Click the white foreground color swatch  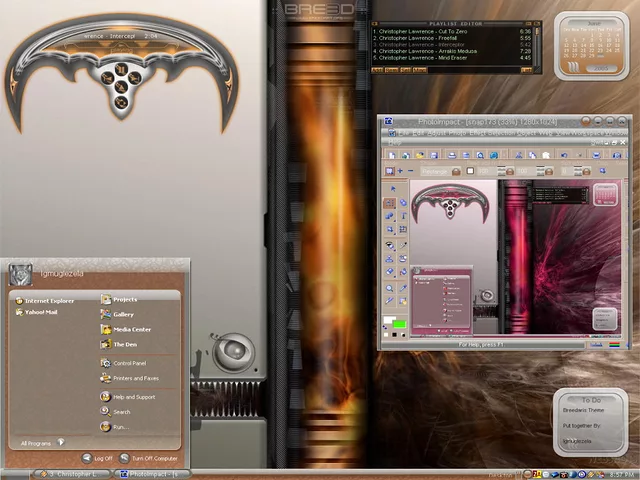point(390,320)
